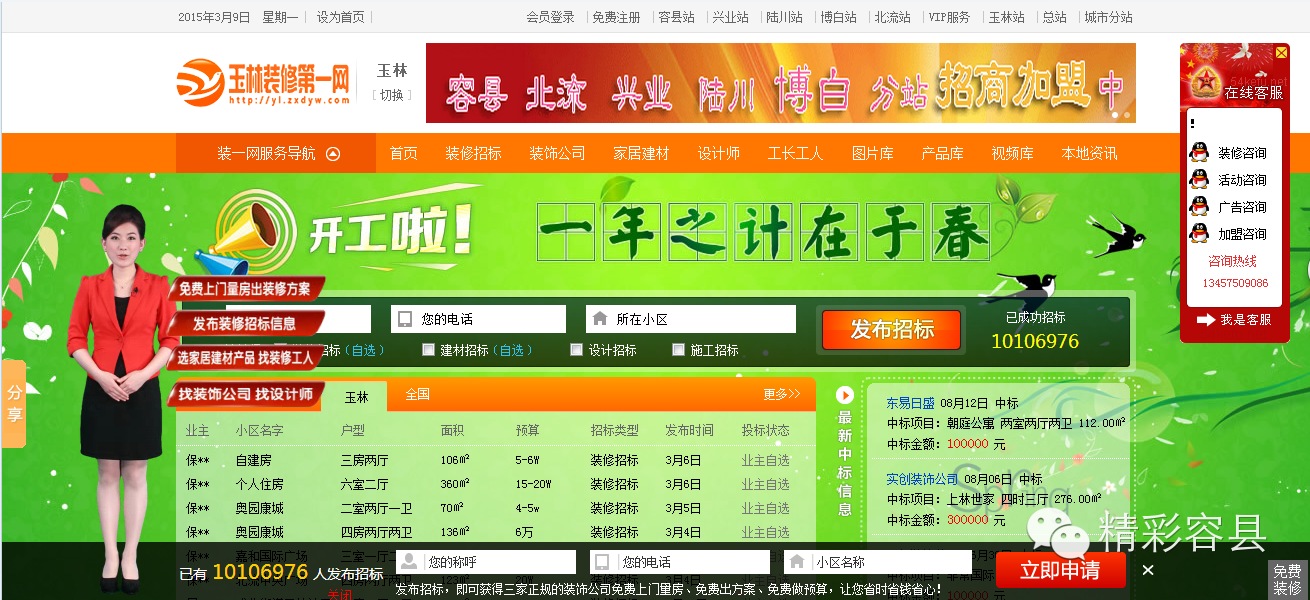Image resolution: width=1310 pixels, height=600 pixels.
Task: Open 家居建材 in navigation bar
Action: (x=641, y=154)
